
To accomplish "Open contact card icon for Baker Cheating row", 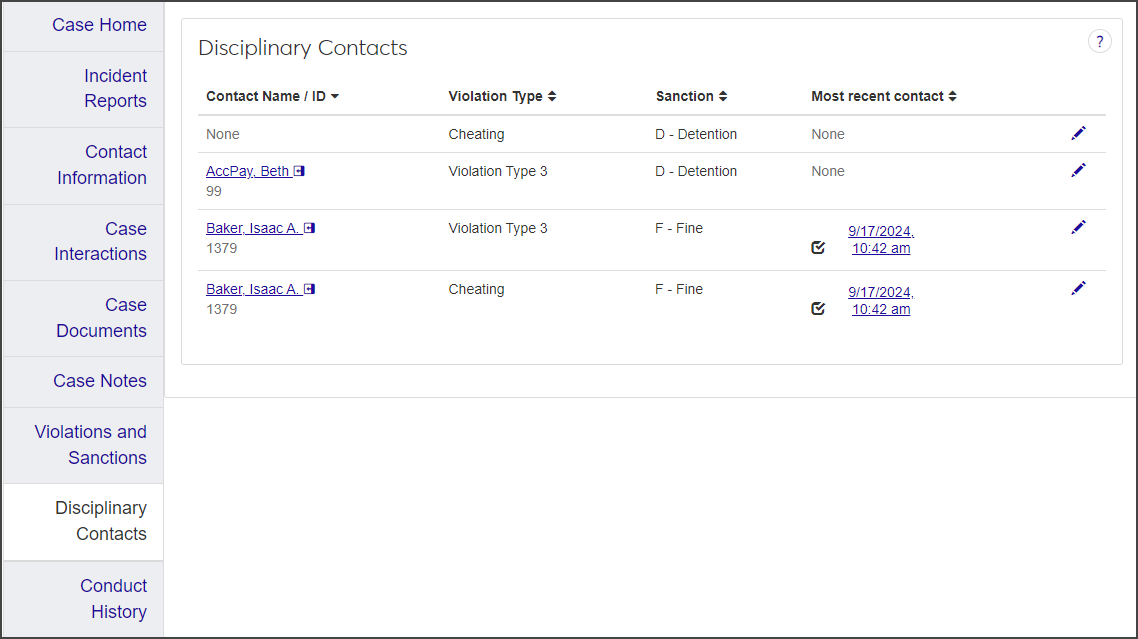I will click(309, 289).
